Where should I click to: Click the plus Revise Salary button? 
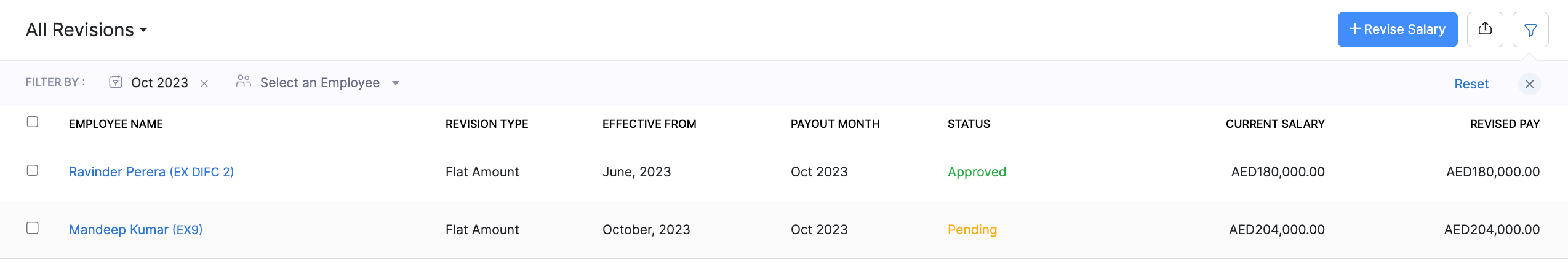[1397, 29]
